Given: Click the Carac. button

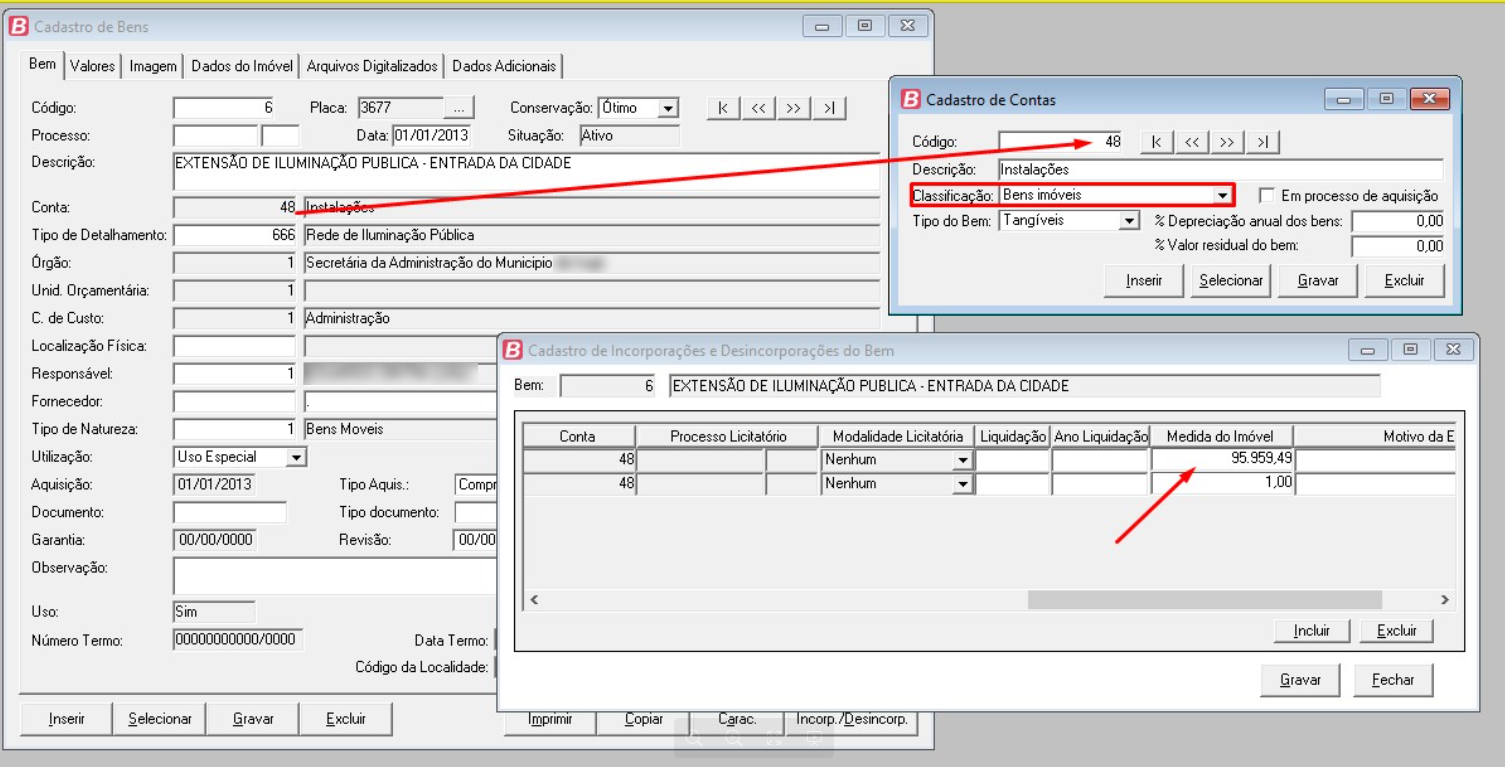Looking at the screenshot, I should (737, 719).
